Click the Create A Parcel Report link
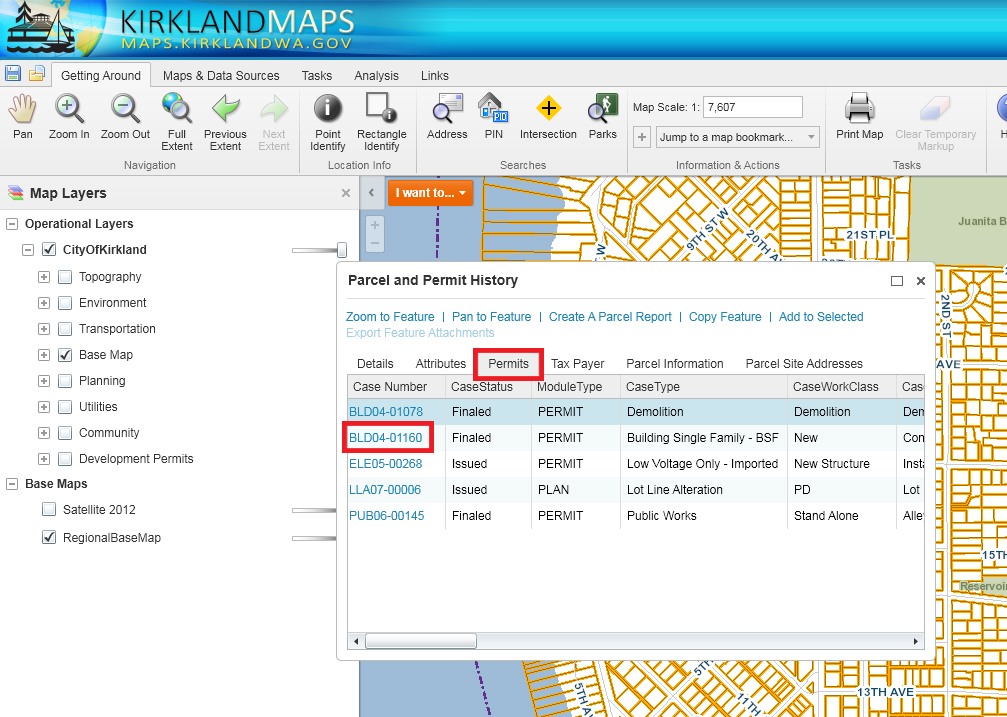This screenshot has width=1007, height=717. point(610,317)
